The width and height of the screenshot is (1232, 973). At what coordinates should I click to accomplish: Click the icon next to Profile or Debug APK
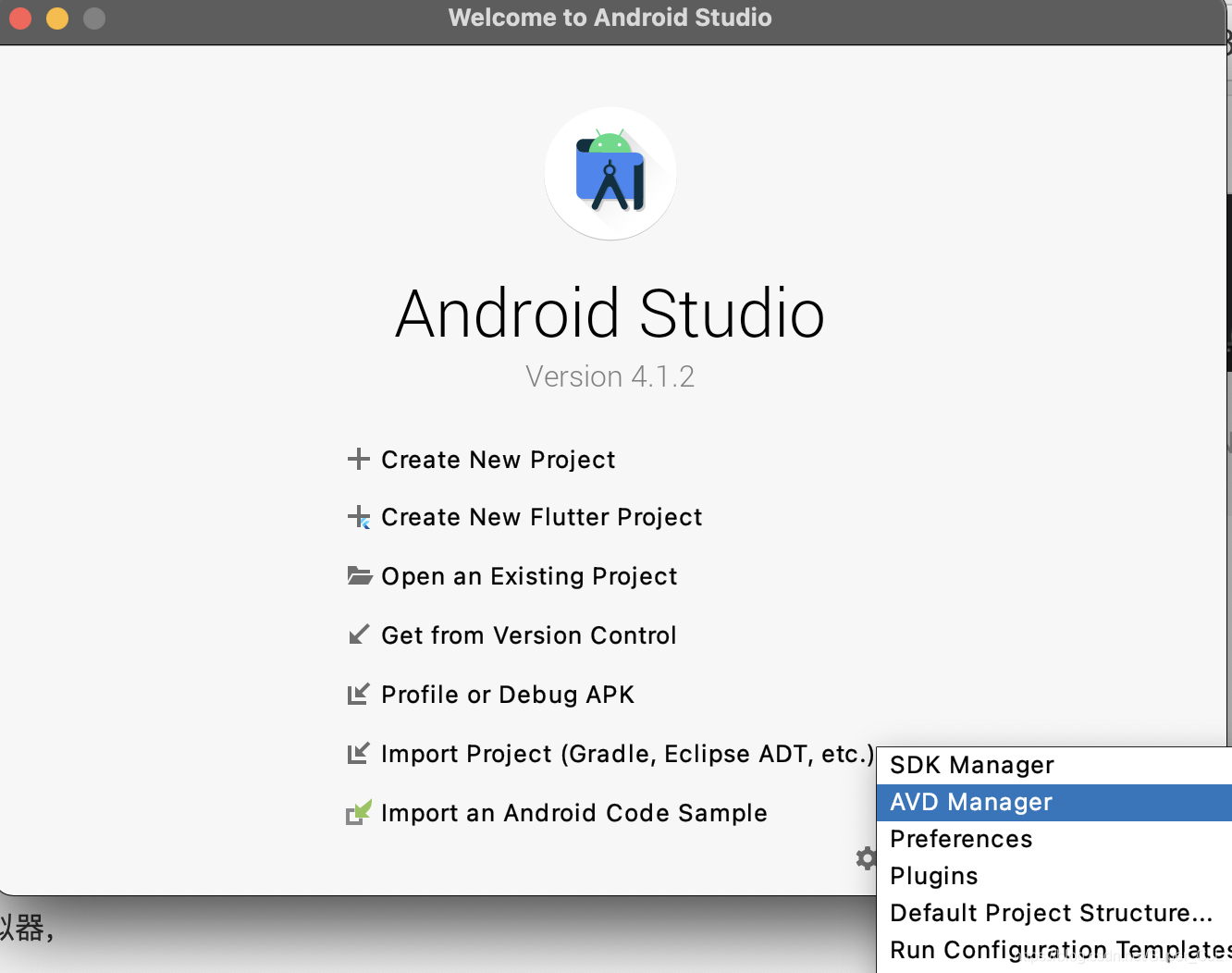coord(358,694)
